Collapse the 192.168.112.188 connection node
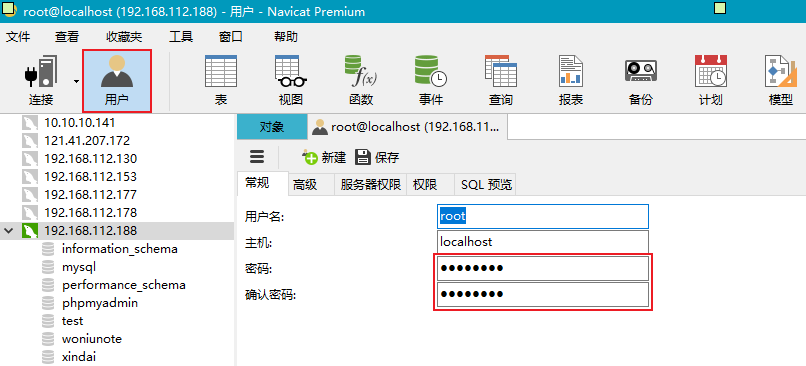Image resolution: width=806 pixels, height=366 pixels. (x=9, y=231)
